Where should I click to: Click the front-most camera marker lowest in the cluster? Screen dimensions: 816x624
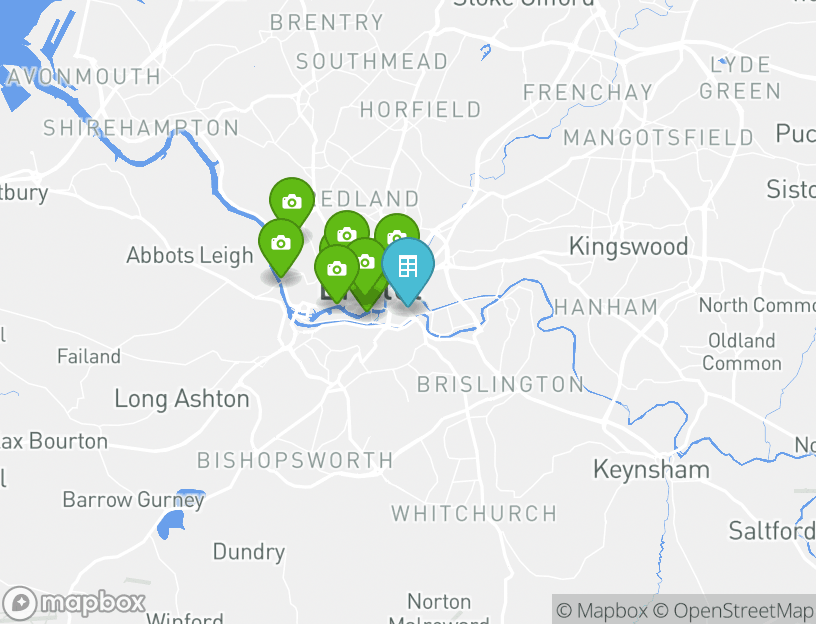(337, 271)
